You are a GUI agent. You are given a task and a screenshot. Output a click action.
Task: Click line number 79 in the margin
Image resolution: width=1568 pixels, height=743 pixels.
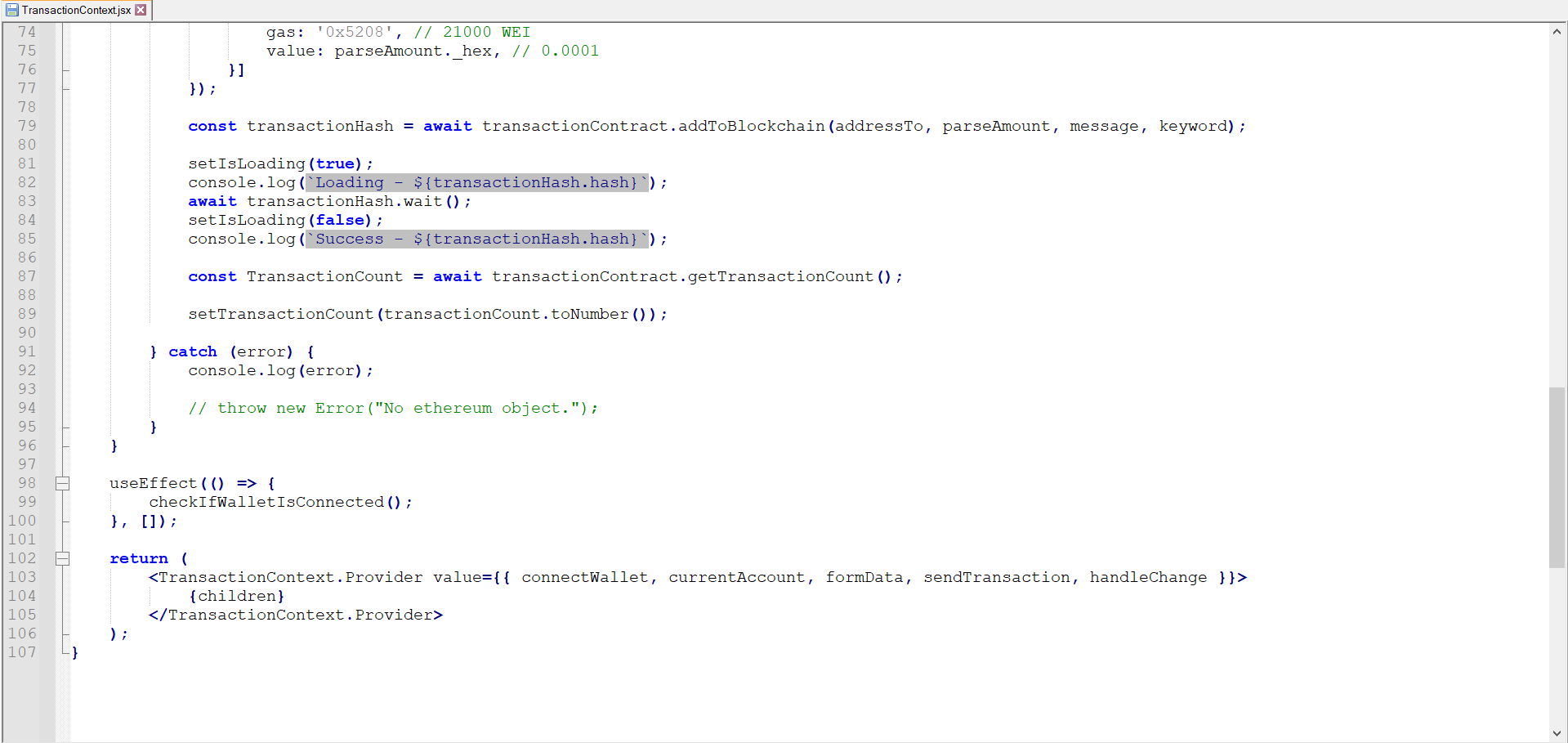(x=27, y=126)
